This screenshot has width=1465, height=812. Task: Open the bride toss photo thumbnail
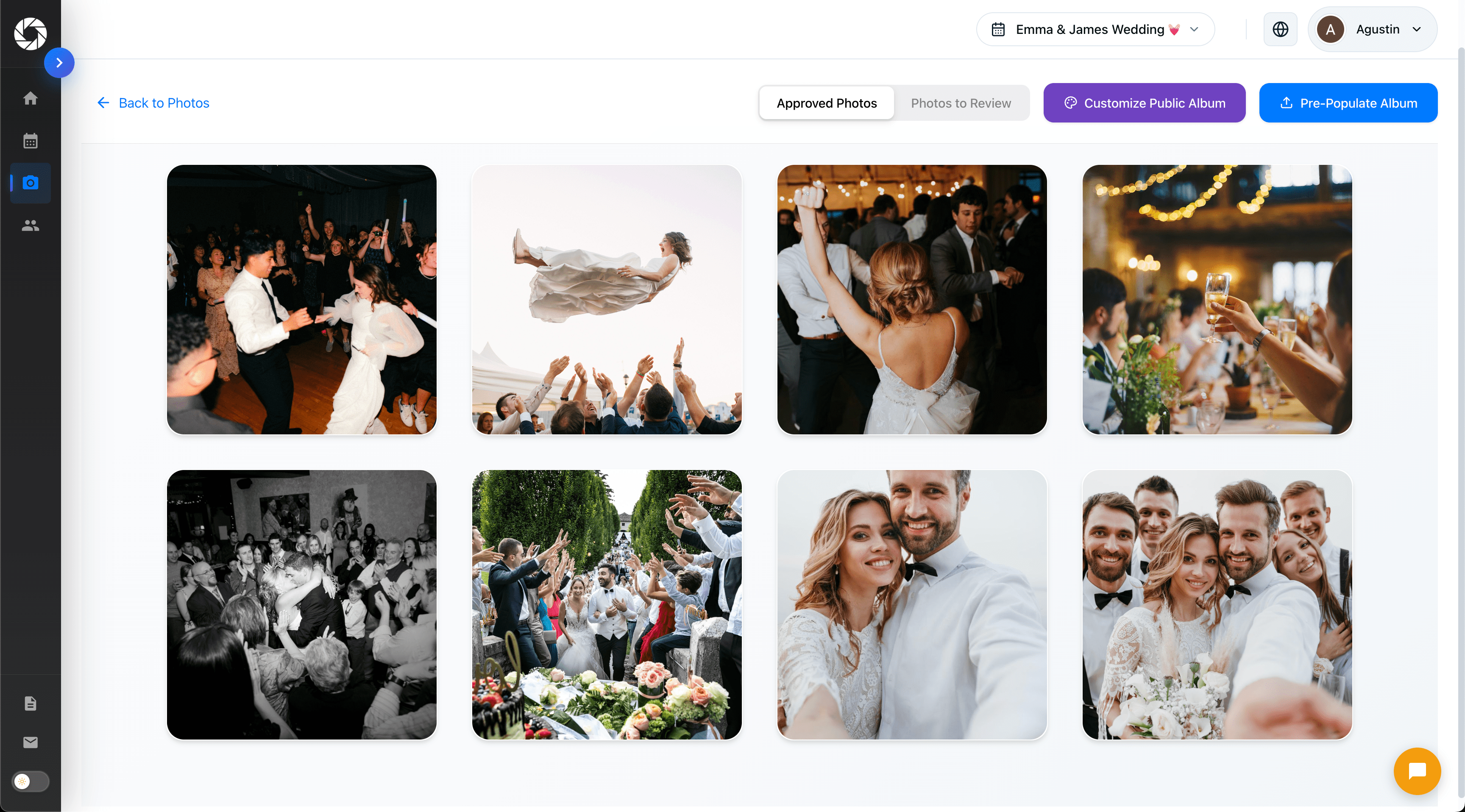607,300
